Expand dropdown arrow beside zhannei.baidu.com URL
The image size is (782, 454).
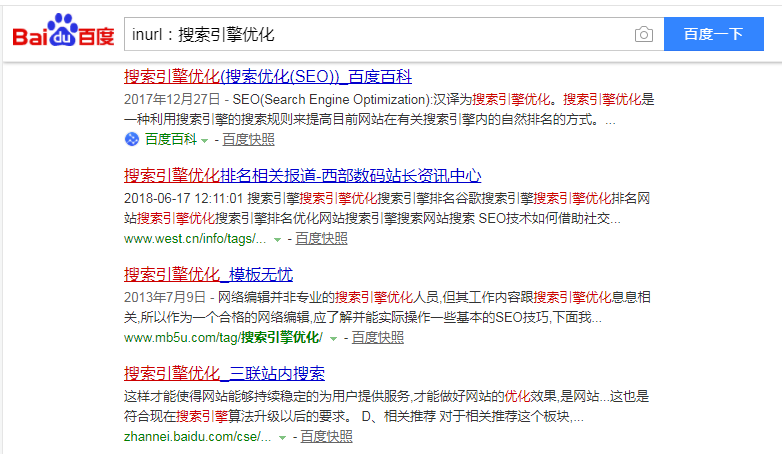[x=282, y=438]
